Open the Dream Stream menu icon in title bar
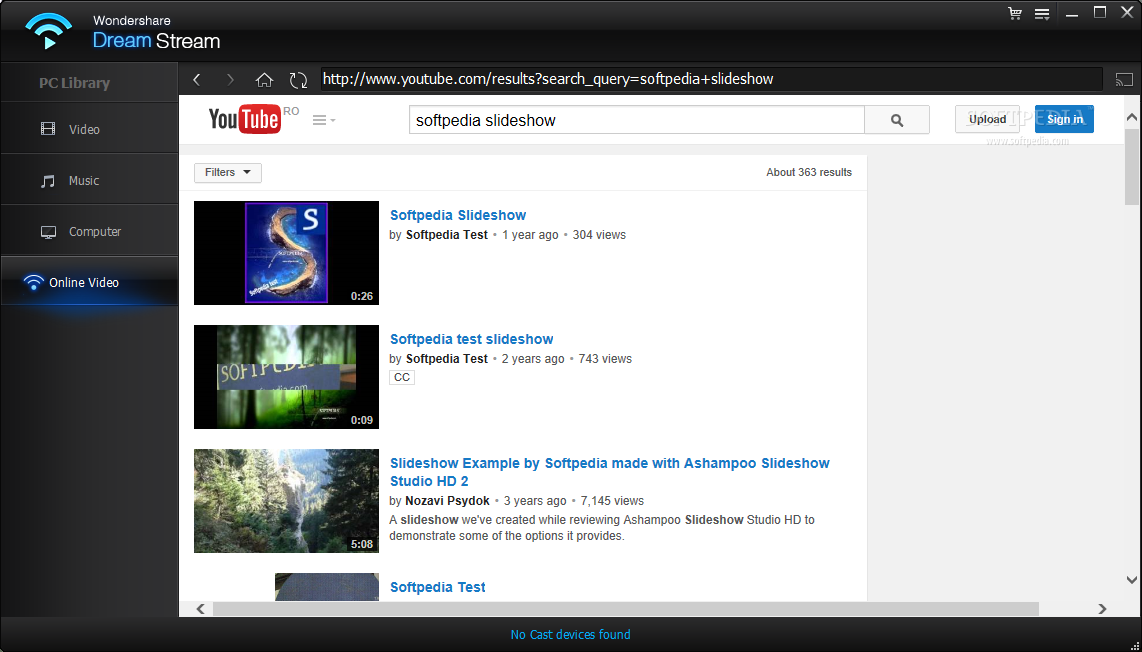 click(1042, 14)
